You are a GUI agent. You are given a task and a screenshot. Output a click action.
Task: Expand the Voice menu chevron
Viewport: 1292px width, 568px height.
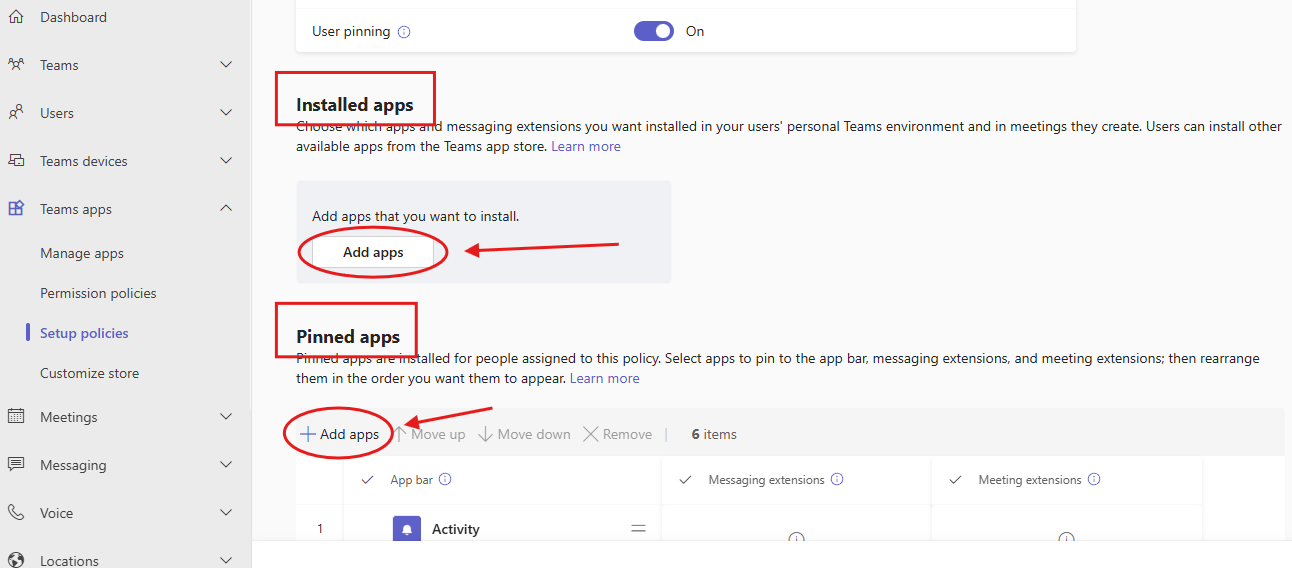click(226, 513)
